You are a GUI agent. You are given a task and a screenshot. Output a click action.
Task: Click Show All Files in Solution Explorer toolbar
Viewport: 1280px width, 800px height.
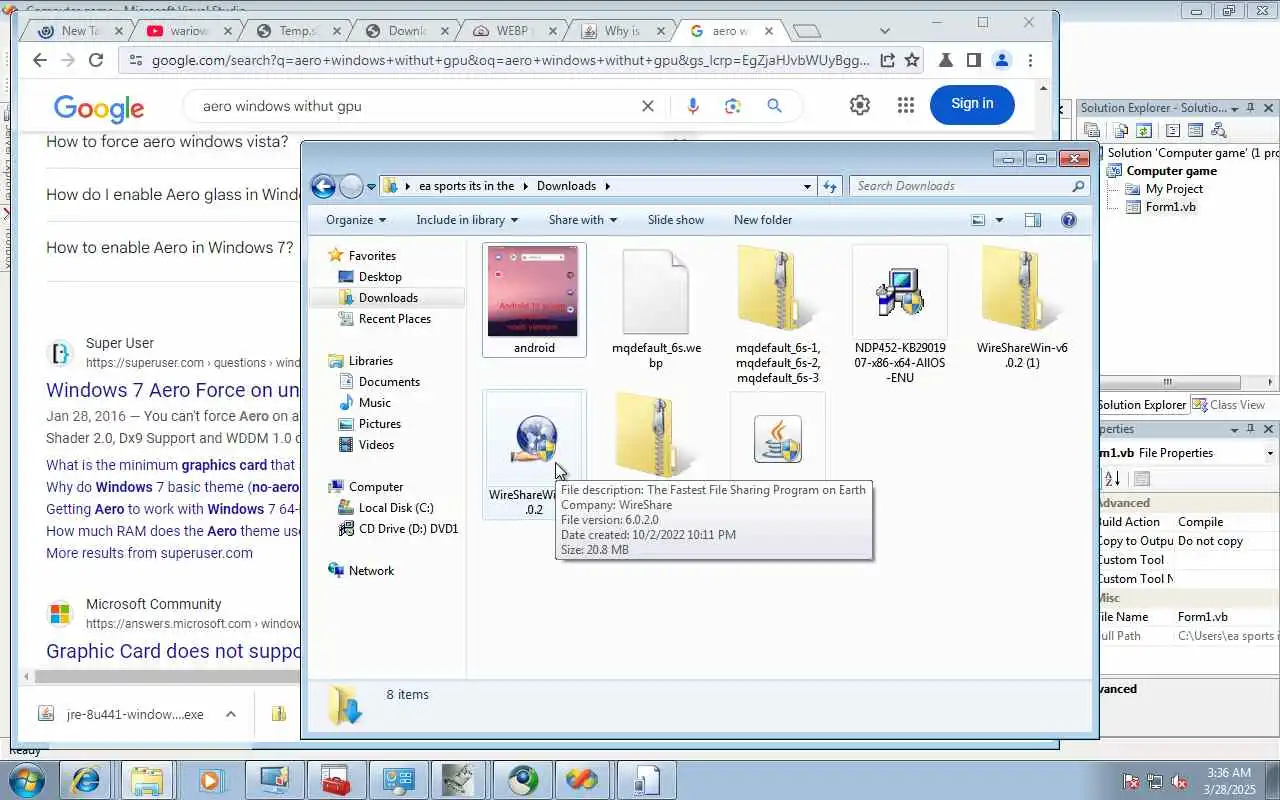click(1120, 130)
